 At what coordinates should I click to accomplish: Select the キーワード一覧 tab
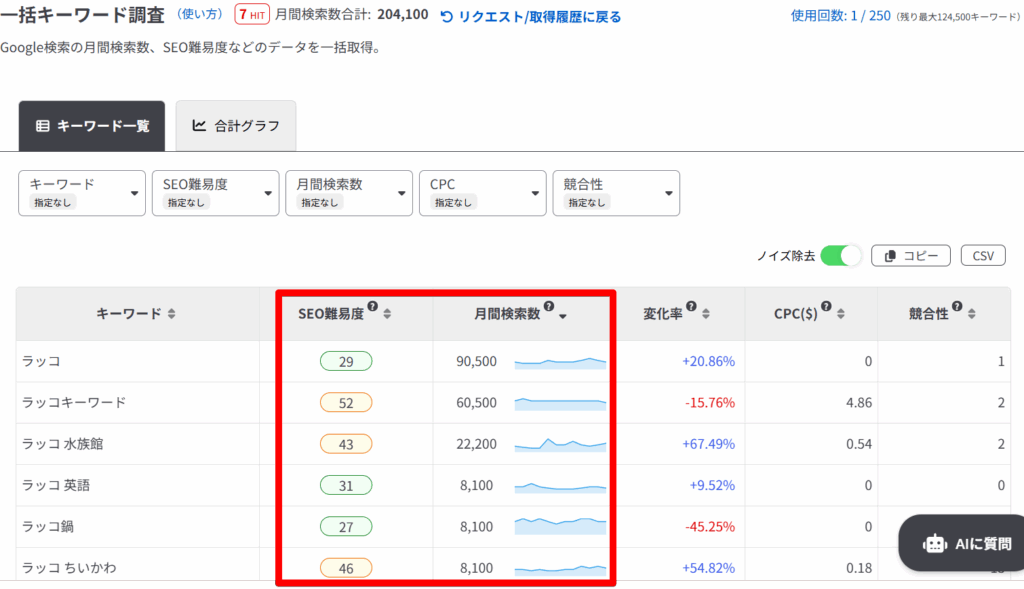tap(92, 126)
